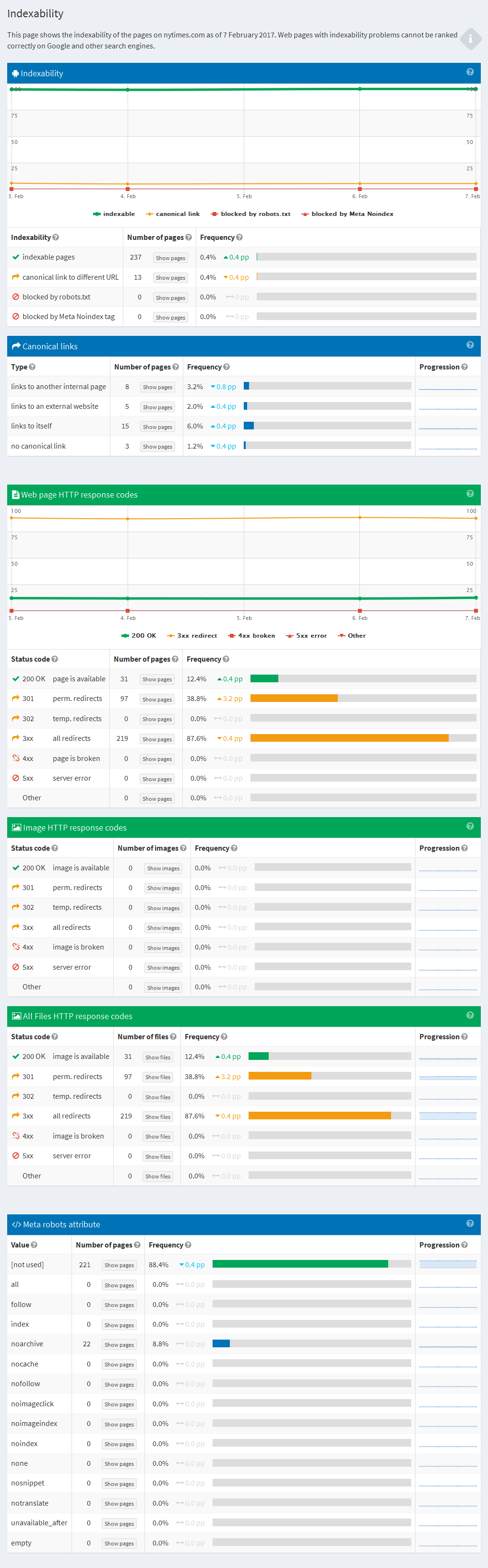
Task: Click Android robot icon in Indexability header
Action: [x=15, y=74]
